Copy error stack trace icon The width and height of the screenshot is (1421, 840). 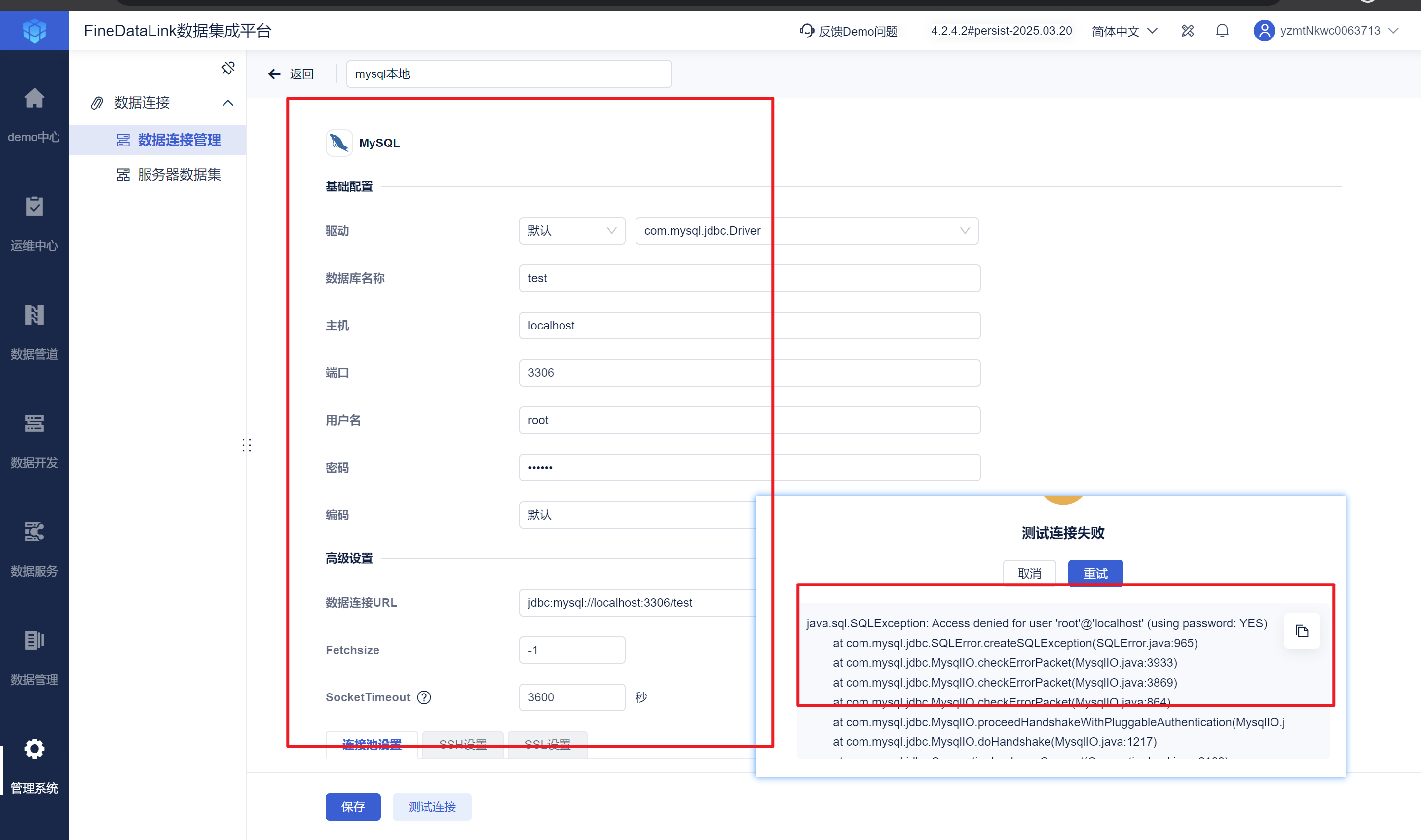click(1302, 631)
